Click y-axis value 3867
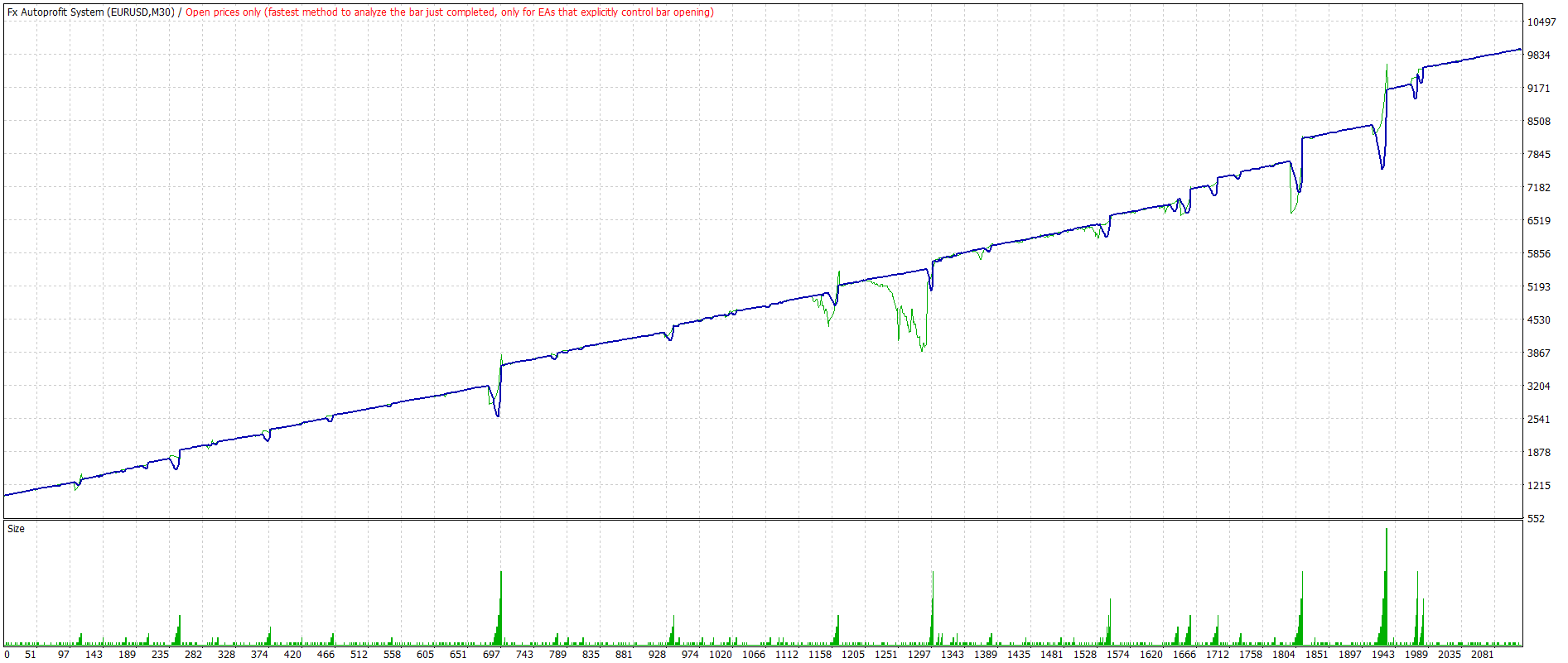The image size is (1568, 663). (x=1539, y=353)
